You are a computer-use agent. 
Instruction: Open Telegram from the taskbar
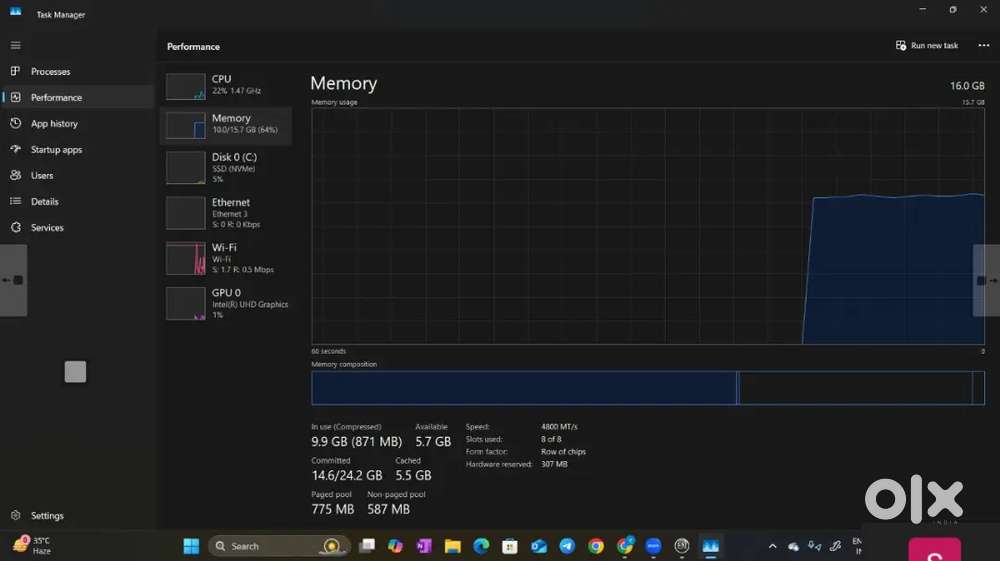click(x=567, y=546)
